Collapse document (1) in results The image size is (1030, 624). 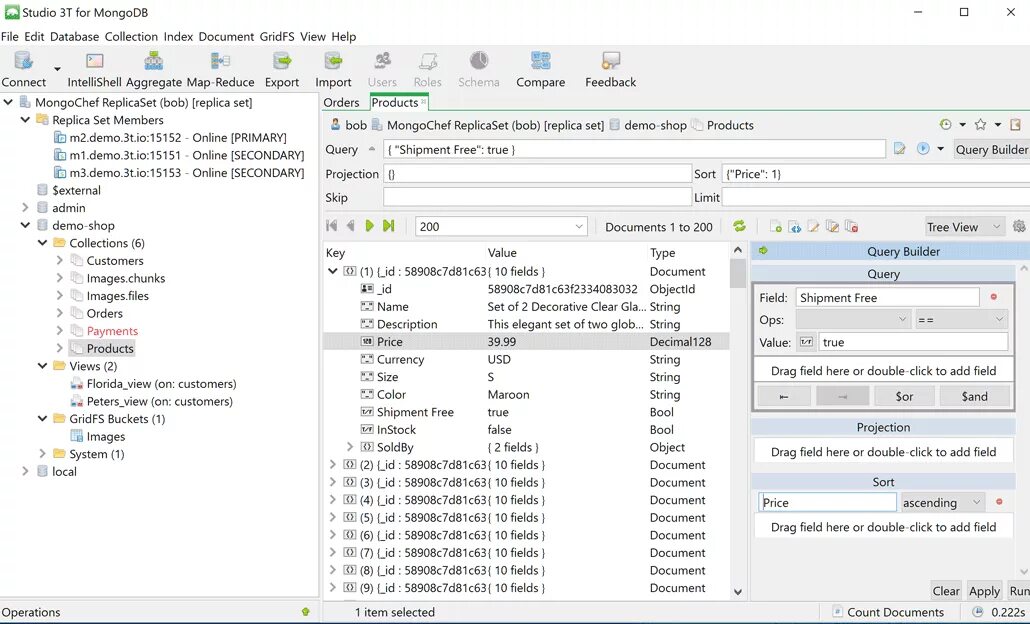tap(333, 271)
